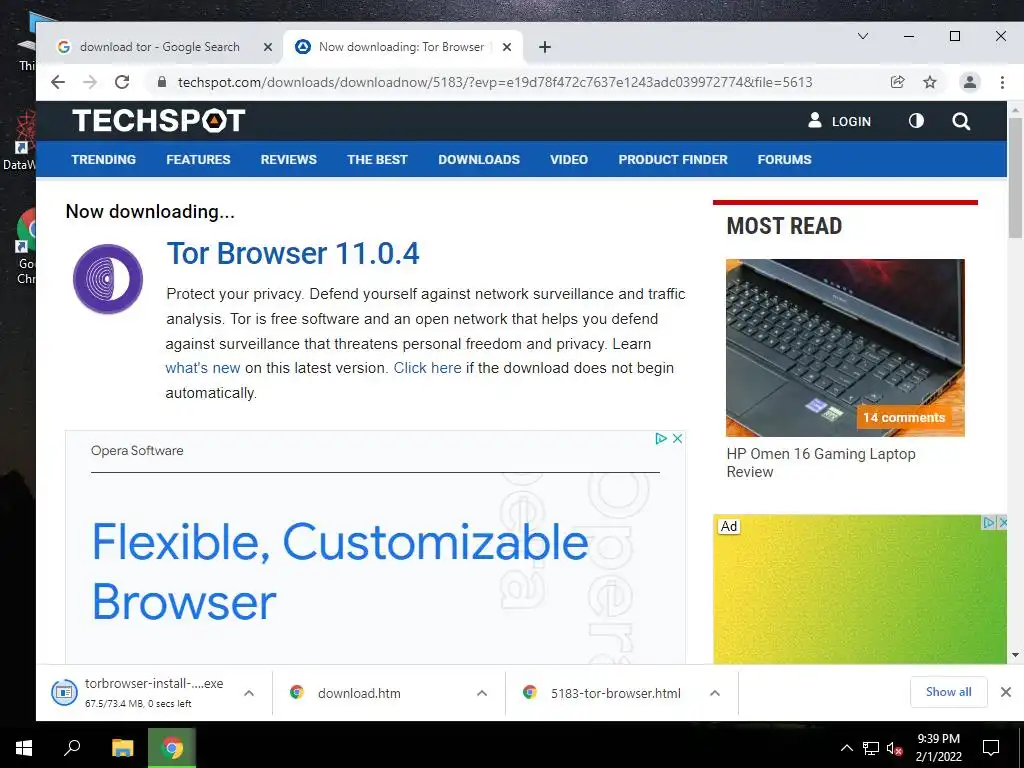Click the scrollbar down arrow
1024x768 pixels.
pyautogui.click(x=1015, y=655)
